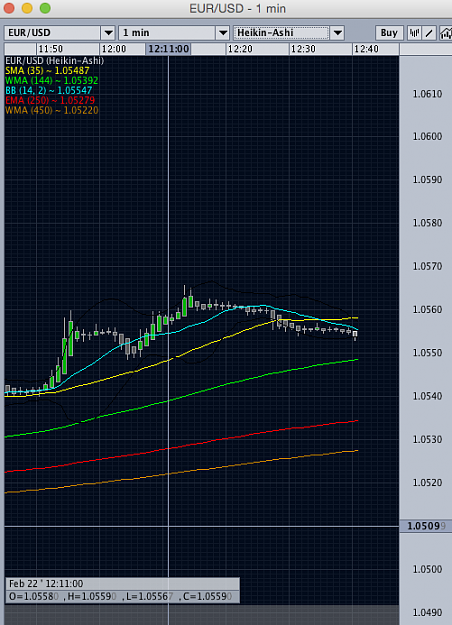Screen dimensions: 452x625
Task: Click the 11:50 time axis label
Action: click(51, 49)
